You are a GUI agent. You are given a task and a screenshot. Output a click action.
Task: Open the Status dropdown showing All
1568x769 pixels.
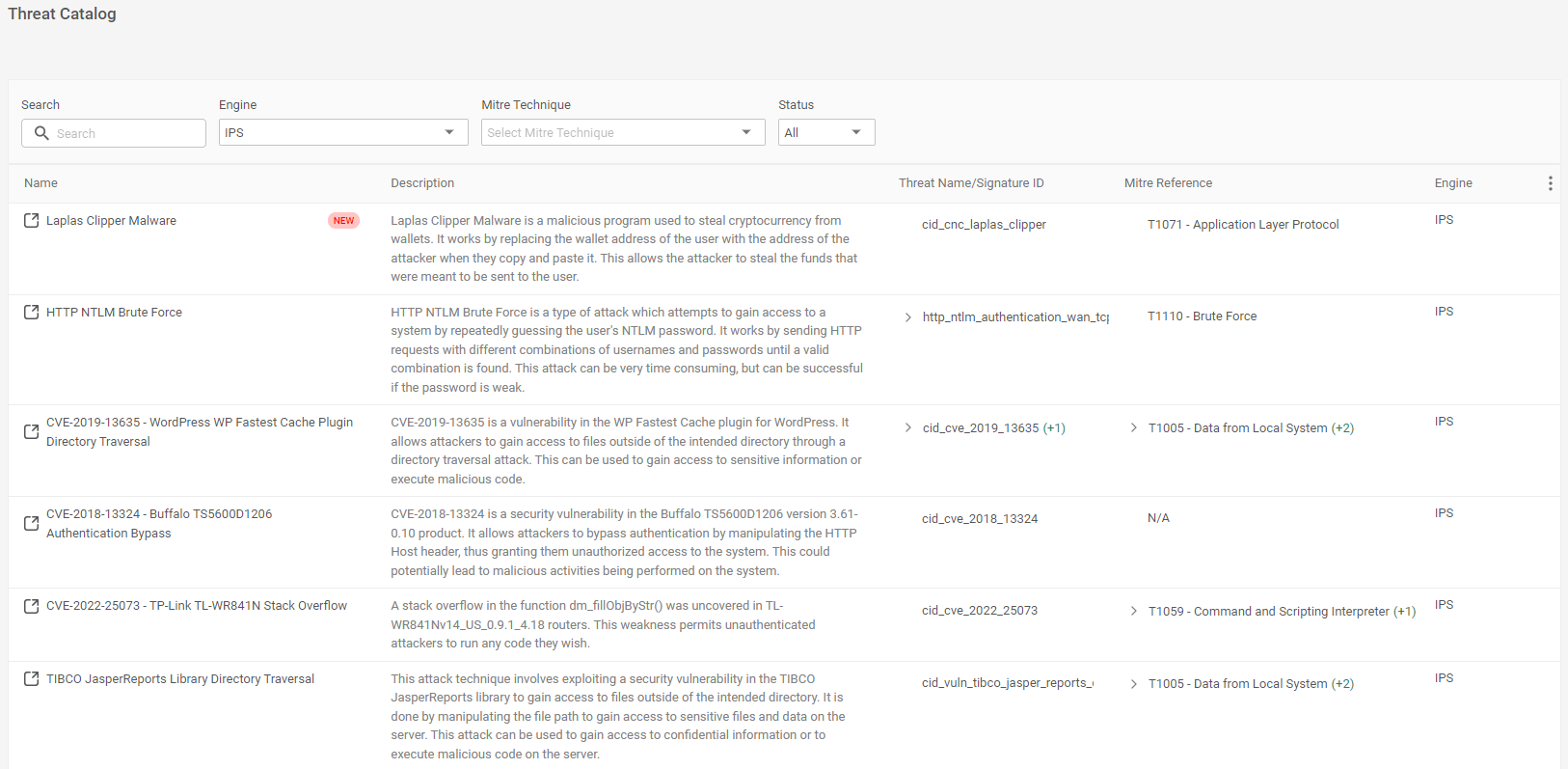(825, 132)
